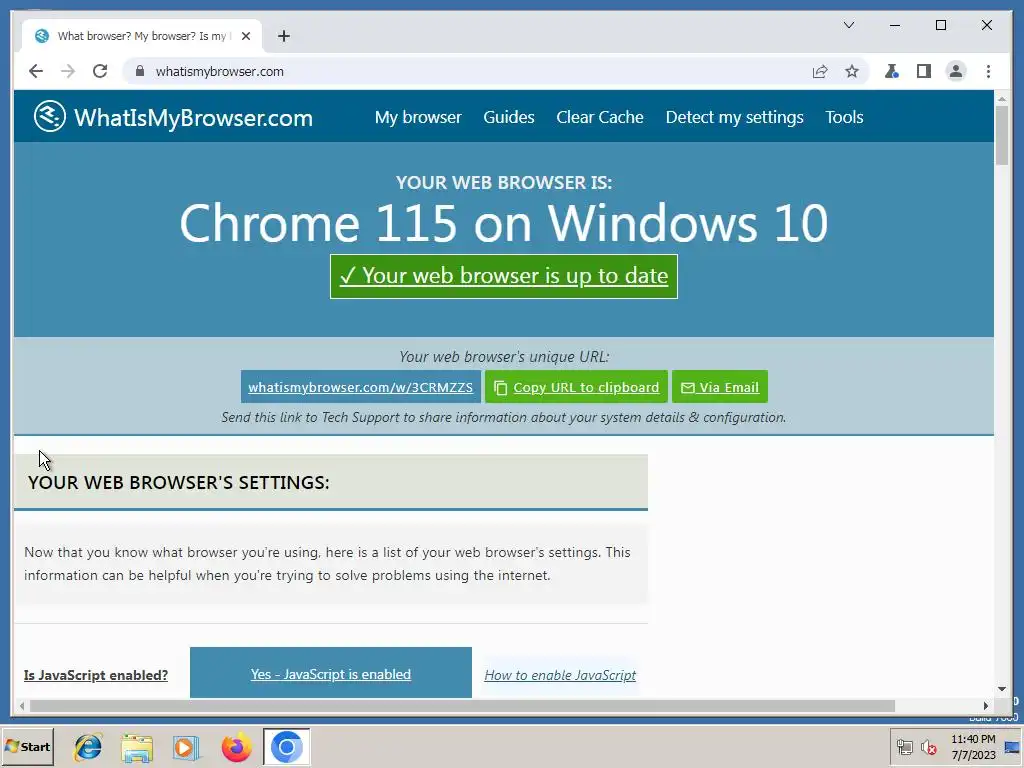Open Windows Media Player from taskbar
The image size is (1024, 768).
[186, 746]
